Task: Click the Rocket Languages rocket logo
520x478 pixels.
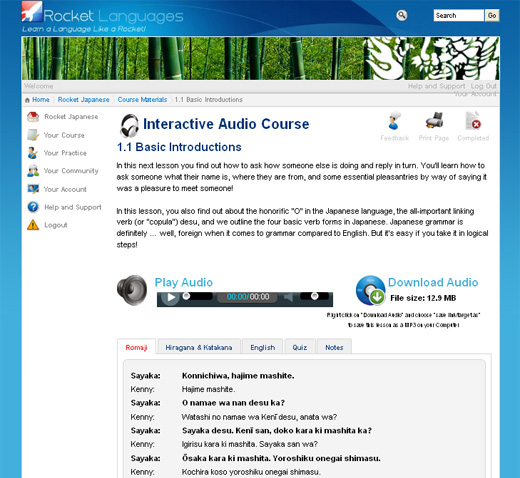Action: point(32,11)
